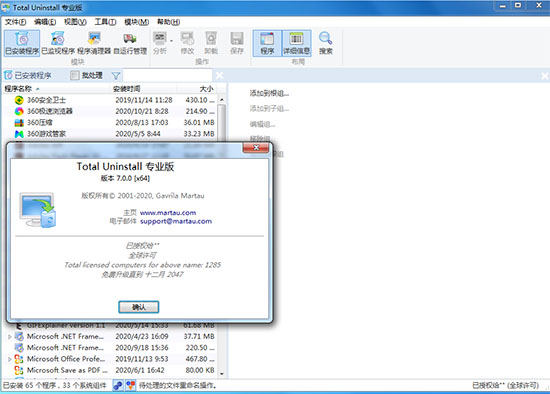Click program list scrollbar down arrow
This screenshot has height=394, width=550.
222,374
